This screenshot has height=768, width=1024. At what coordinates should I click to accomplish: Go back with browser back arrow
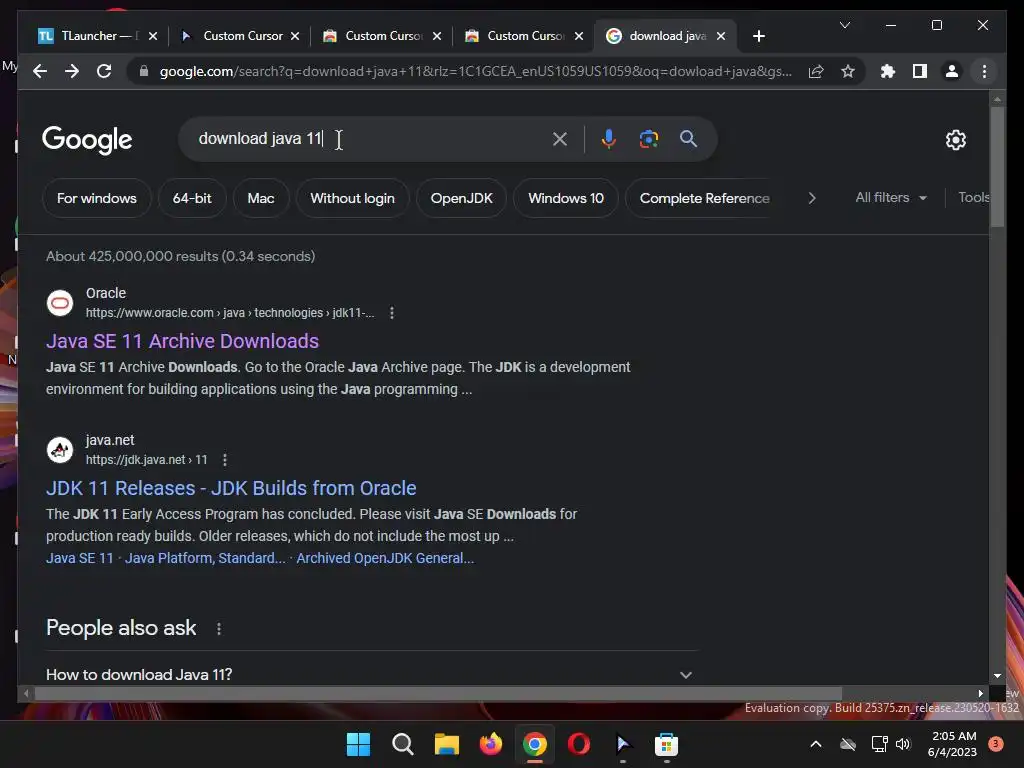click(40, 71)
